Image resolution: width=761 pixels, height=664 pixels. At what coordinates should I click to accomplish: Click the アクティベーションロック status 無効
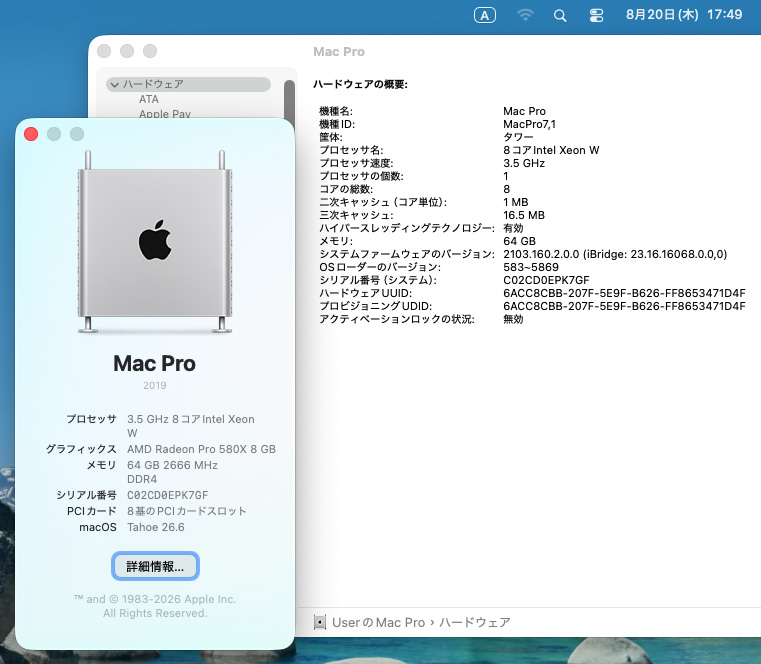tap(513, 319)
